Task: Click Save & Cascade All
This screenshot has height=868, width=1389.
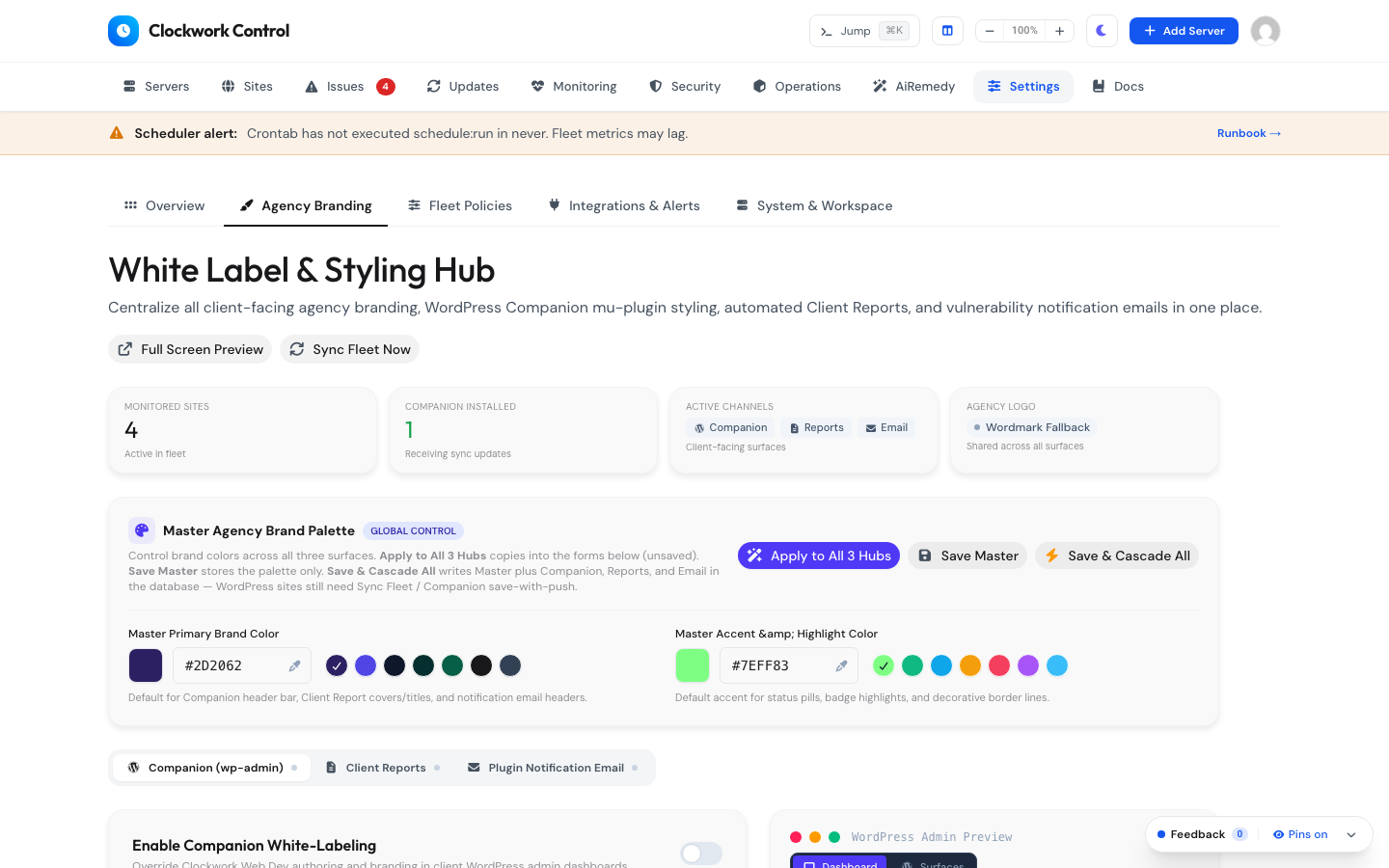Action: tap(1117, 556)
